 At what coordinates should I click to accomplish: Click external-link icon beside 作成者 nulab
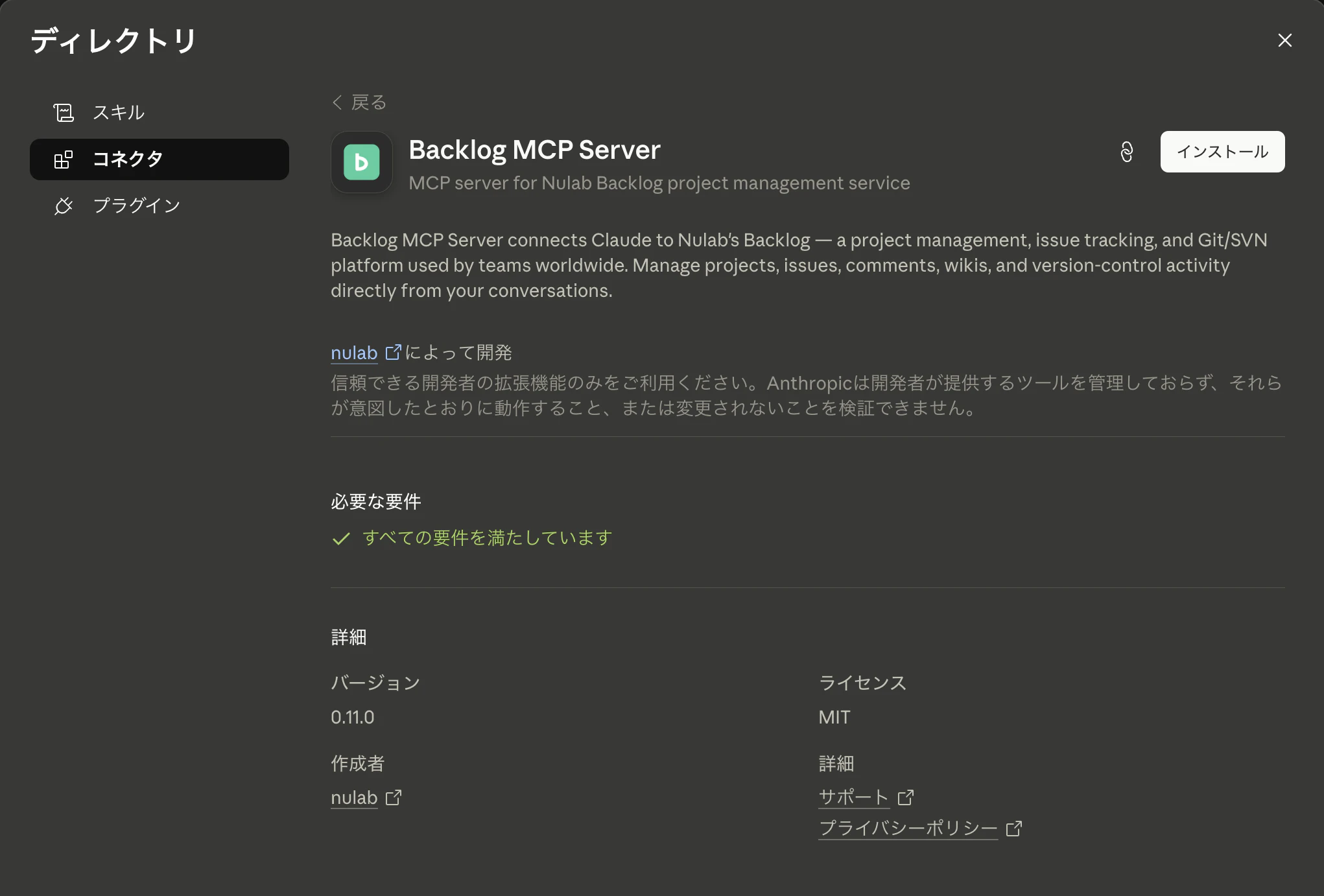(x=394, y=797)
